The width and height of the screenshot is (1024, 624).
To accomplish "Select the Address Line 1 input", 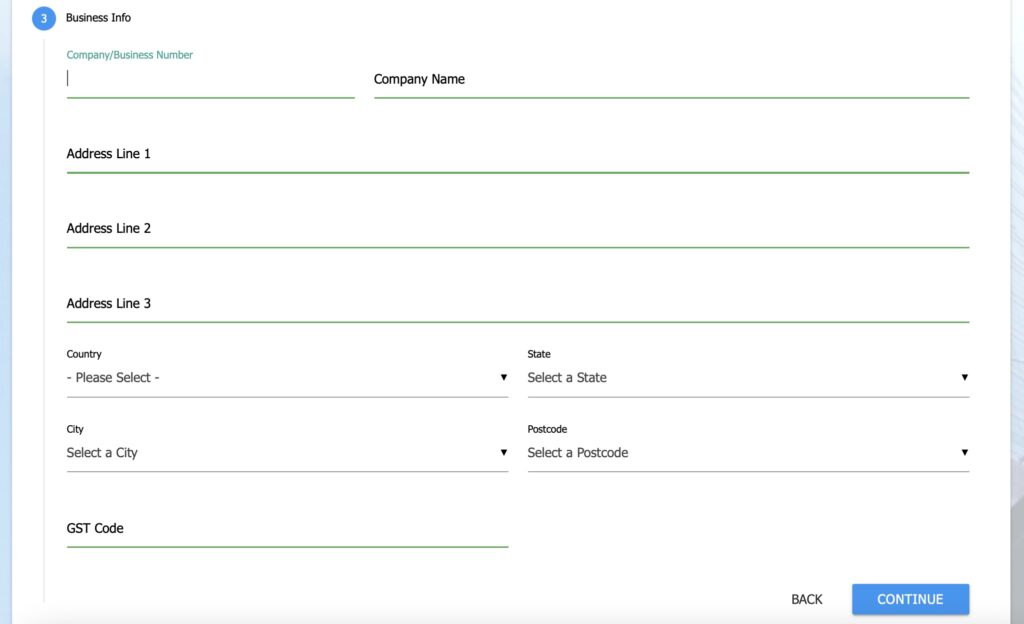I will click(x=517, y=155).
